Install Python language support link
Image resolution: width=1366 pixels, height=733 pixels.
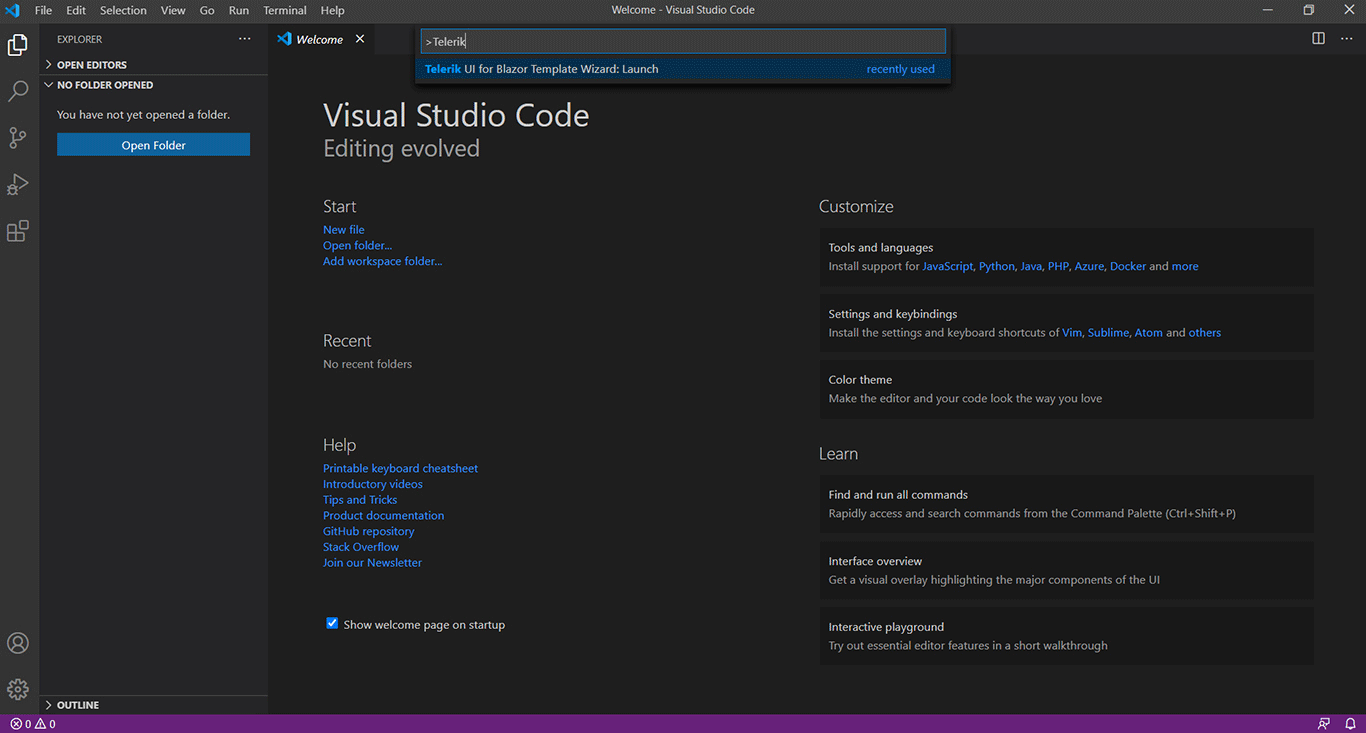tap(997, 266)
